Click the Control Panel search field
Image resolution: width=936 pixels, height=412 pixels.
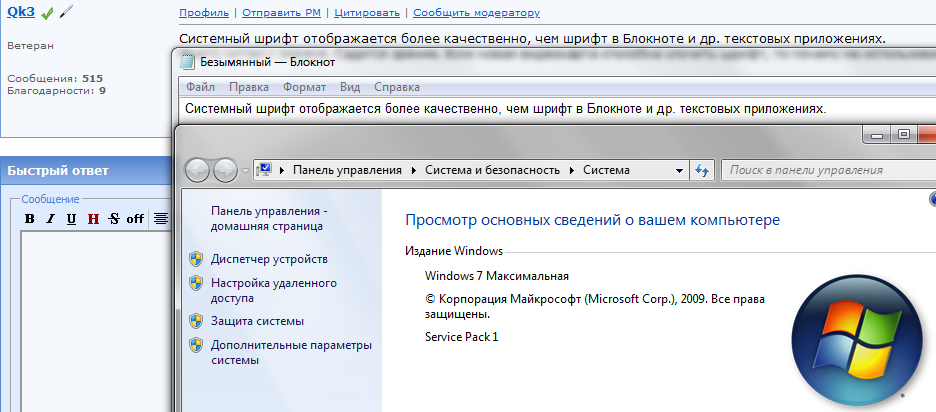(x=825, y=170)
